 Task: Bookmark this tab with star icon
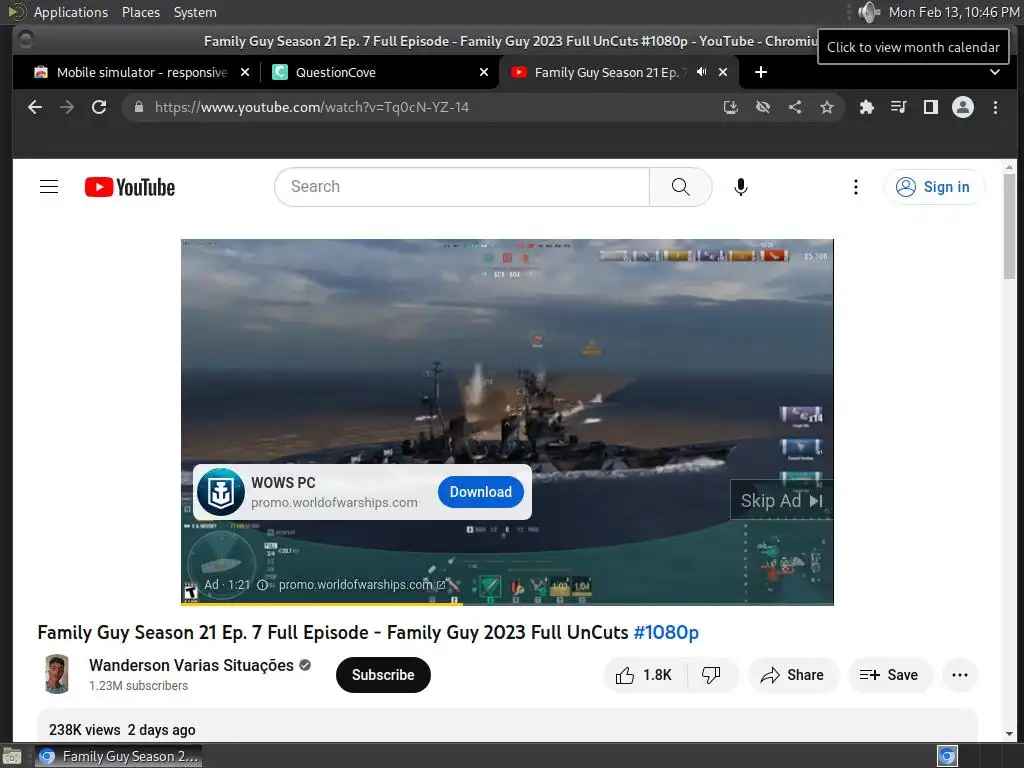pyautogui.click(x=827, y=107)
